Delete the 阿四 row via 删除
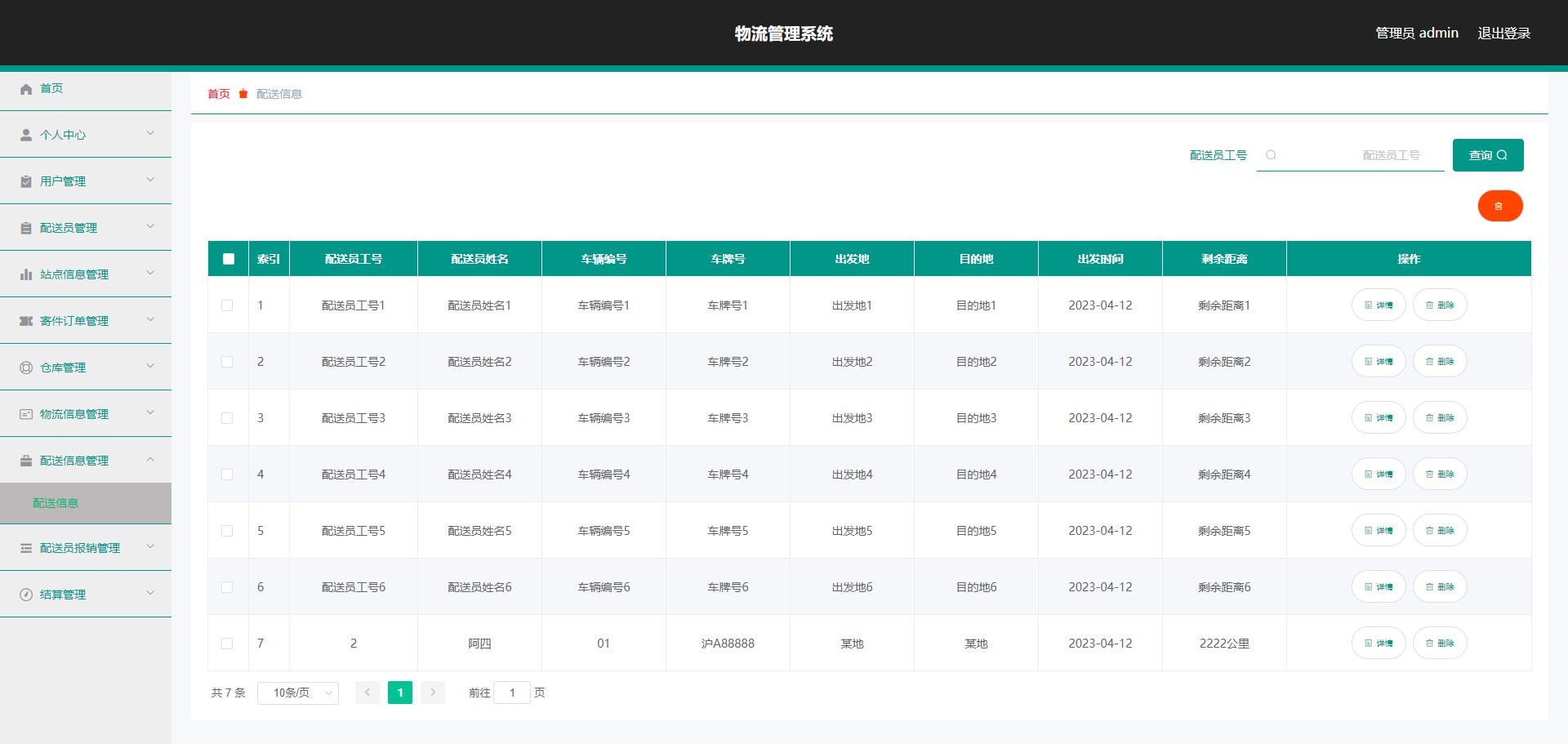Image resolution: width=1568 pixels, height=744 pixels. 1440,643
